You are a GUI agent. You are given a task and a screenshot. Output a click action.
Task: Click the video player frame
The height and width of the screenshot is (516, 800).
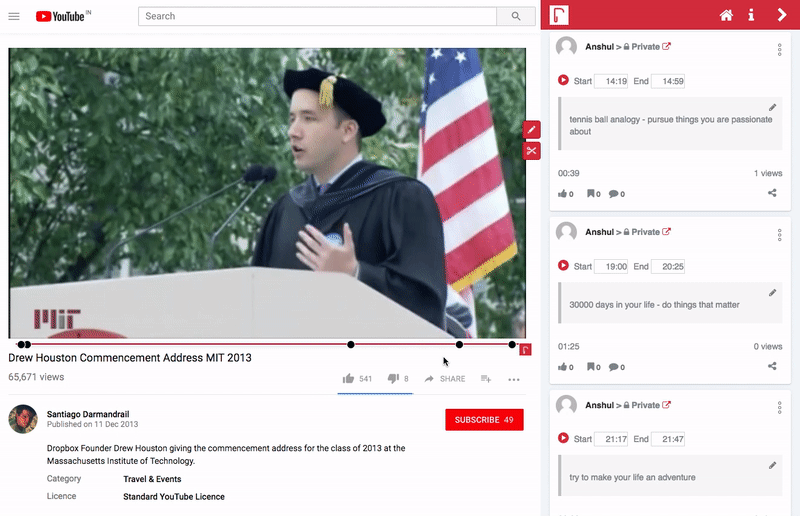[267, 193]
